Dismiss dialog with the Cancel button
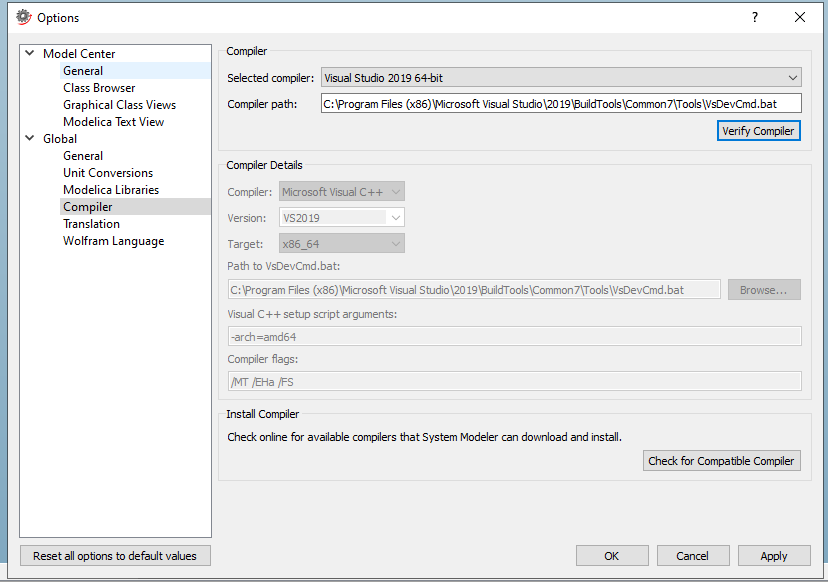The image size is (828, 582). (x=693, y=556)
